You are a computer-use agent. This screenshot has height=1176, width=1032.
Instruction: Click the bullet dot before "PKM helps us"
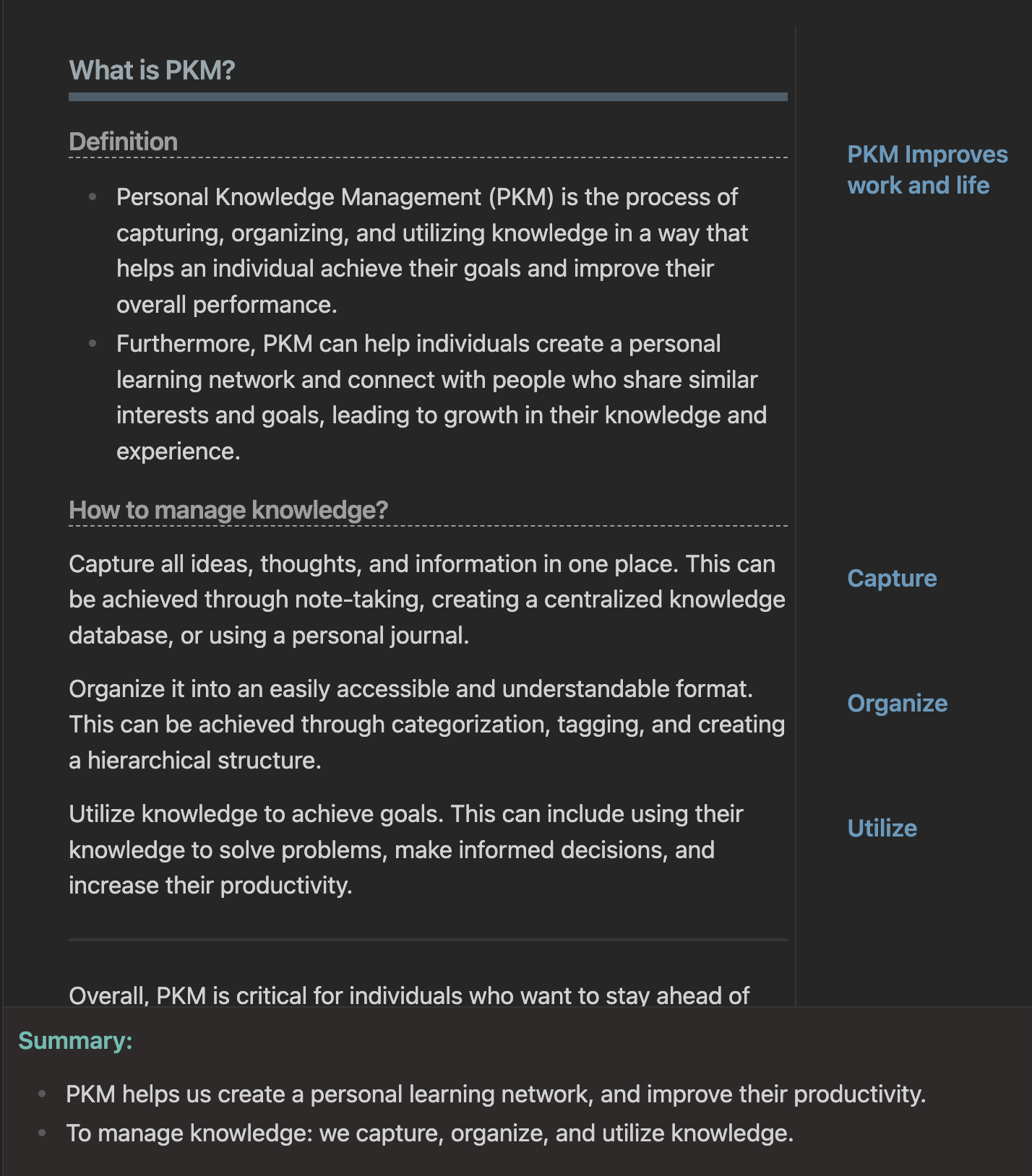coord(42,1094)
